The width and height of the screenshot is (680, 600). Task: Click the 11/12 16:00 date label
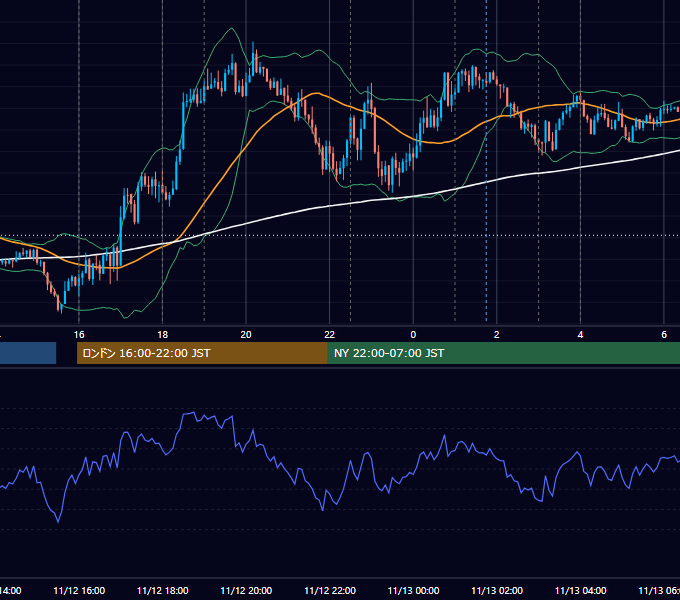(79, 590)
